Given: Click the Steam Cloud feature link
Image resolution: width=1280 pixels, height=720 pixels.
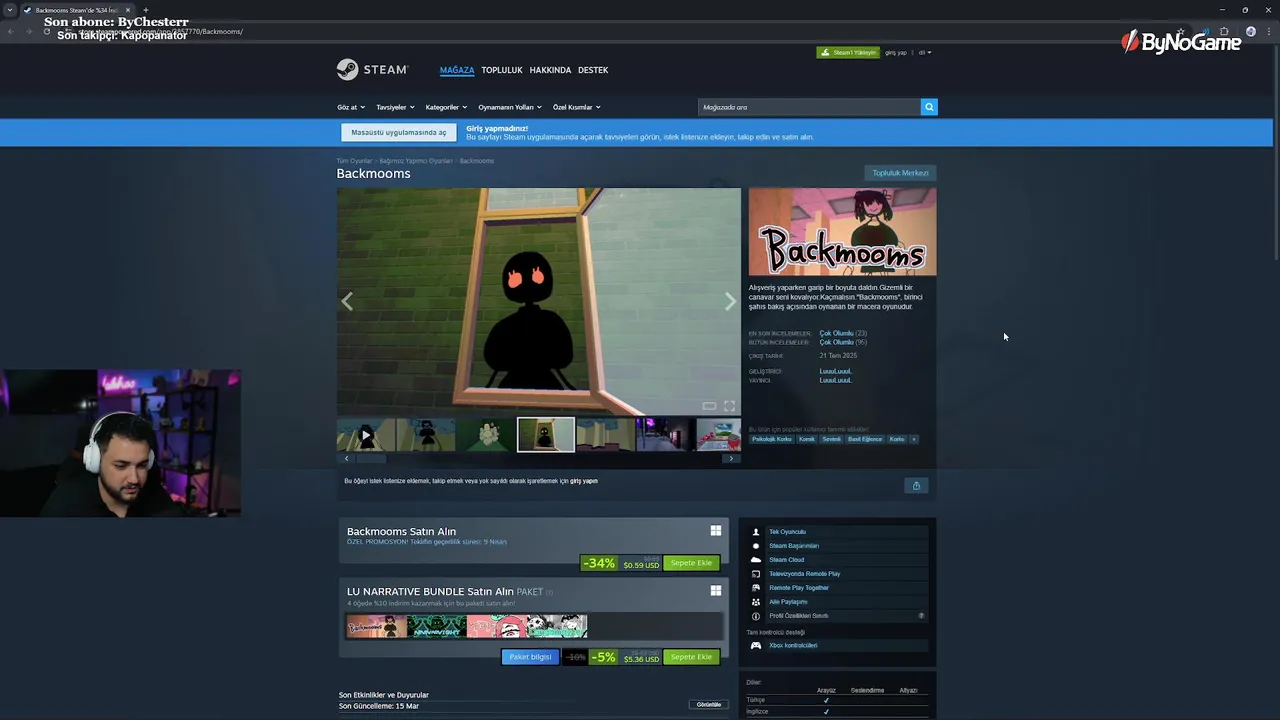Looking at the screenshot, I should pos(786,560).
